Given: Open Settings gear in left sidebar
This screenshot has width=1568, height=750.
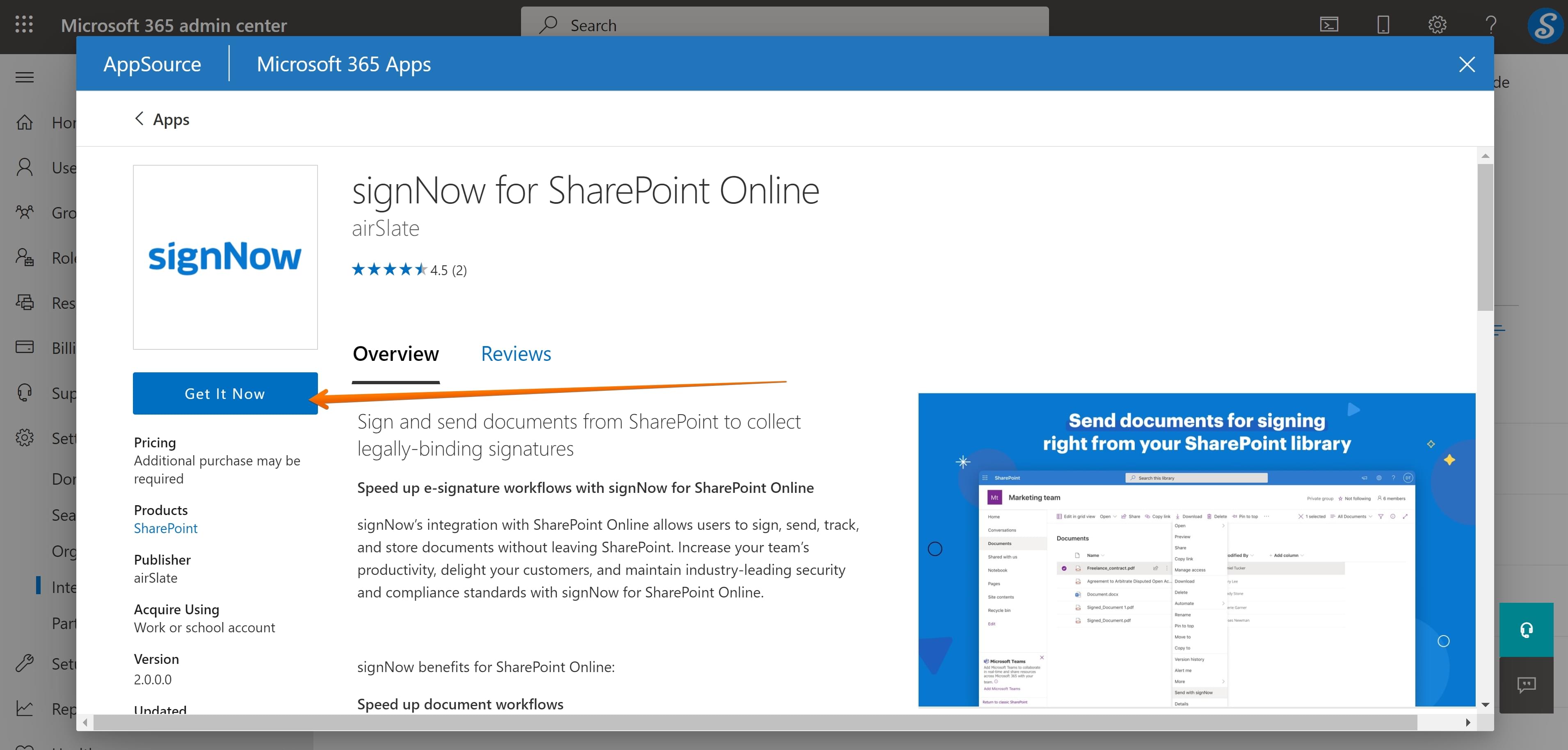Looking at the screenshot, I should 24,438.
